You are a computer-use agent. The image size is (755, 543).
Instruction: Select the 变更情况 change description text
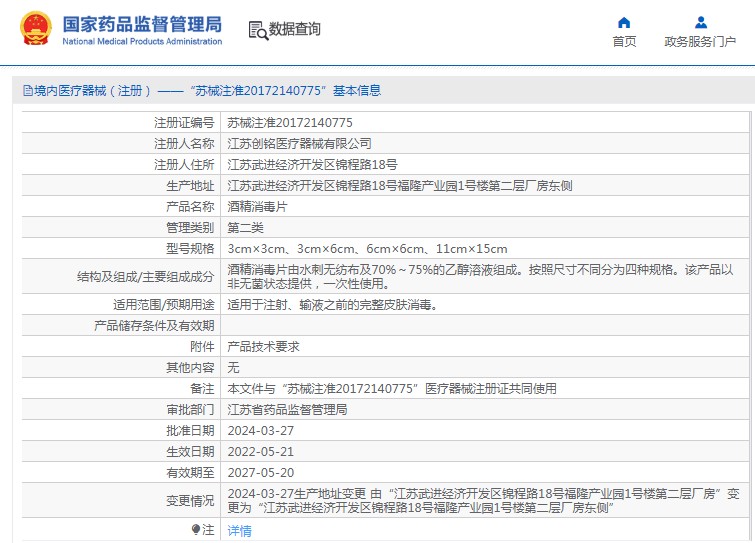pos(483,501)
